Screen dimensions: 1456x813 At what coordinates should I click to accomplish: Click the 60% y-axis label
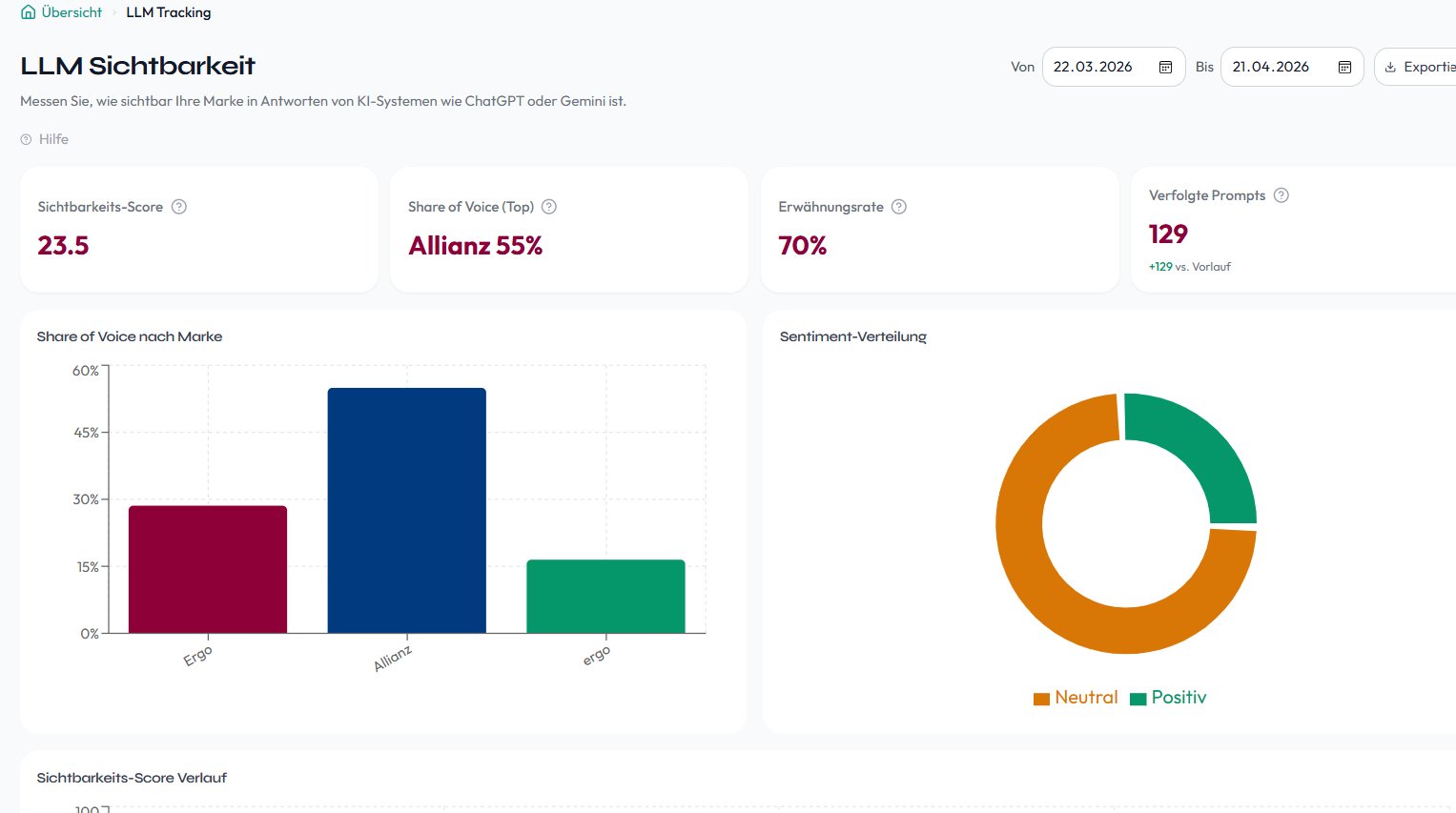(86, 371)
